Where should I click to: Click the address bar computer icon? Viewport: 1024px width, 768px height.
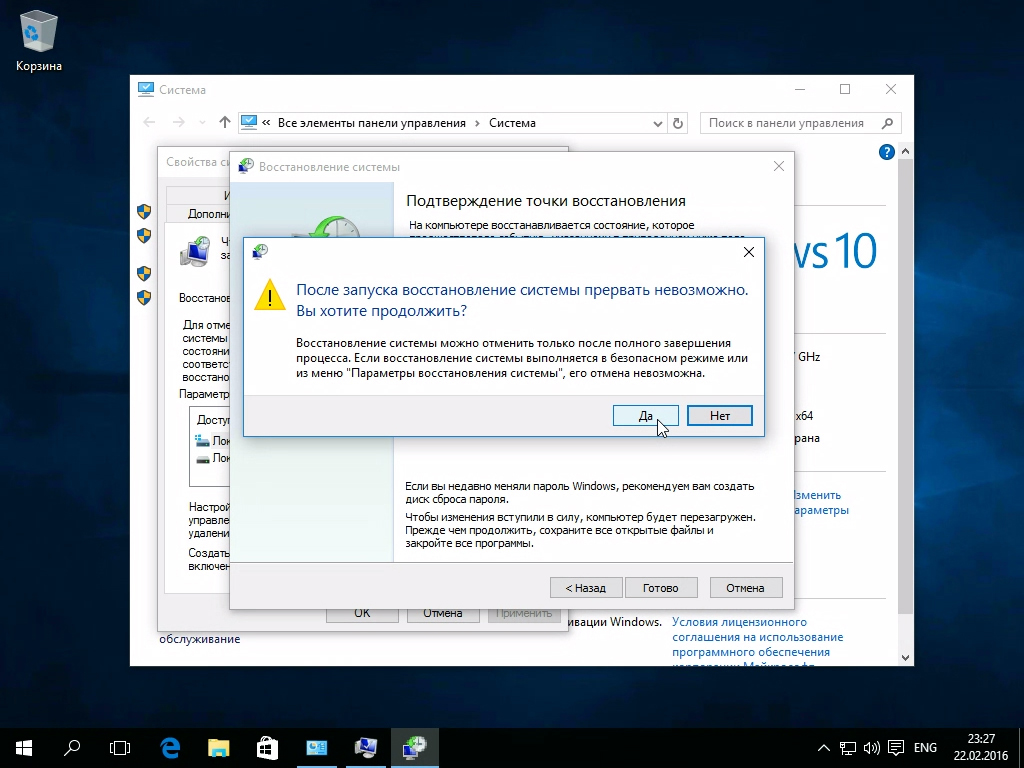point(249,122)
